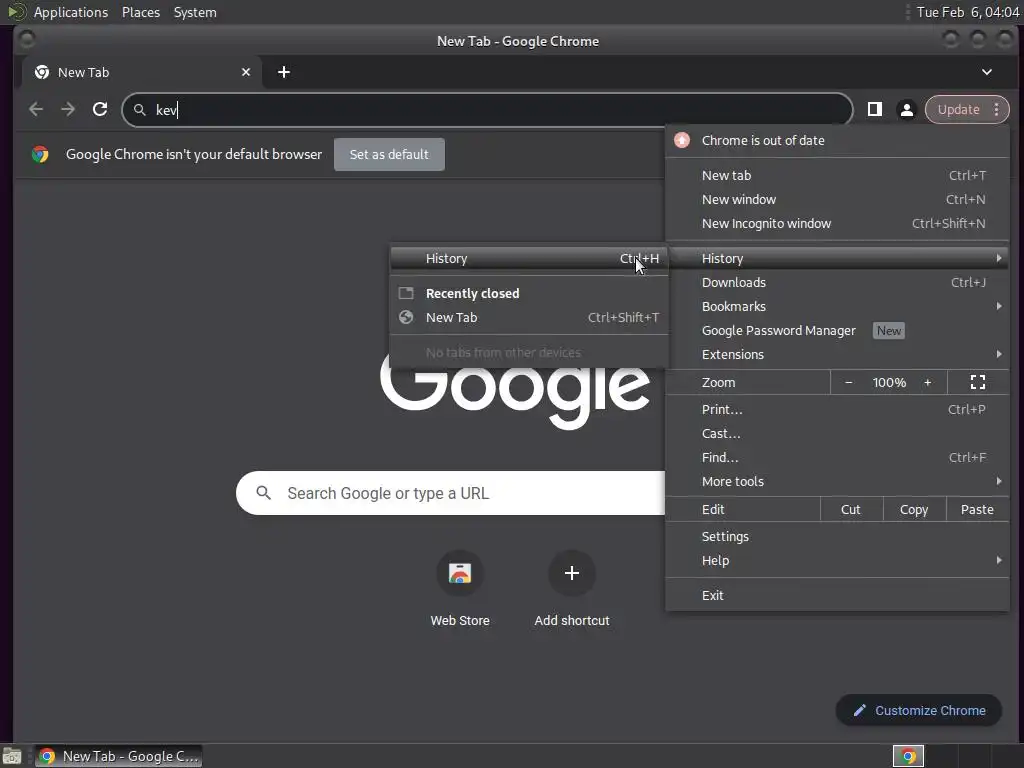Choose Find… from the menu

(837, 458)
